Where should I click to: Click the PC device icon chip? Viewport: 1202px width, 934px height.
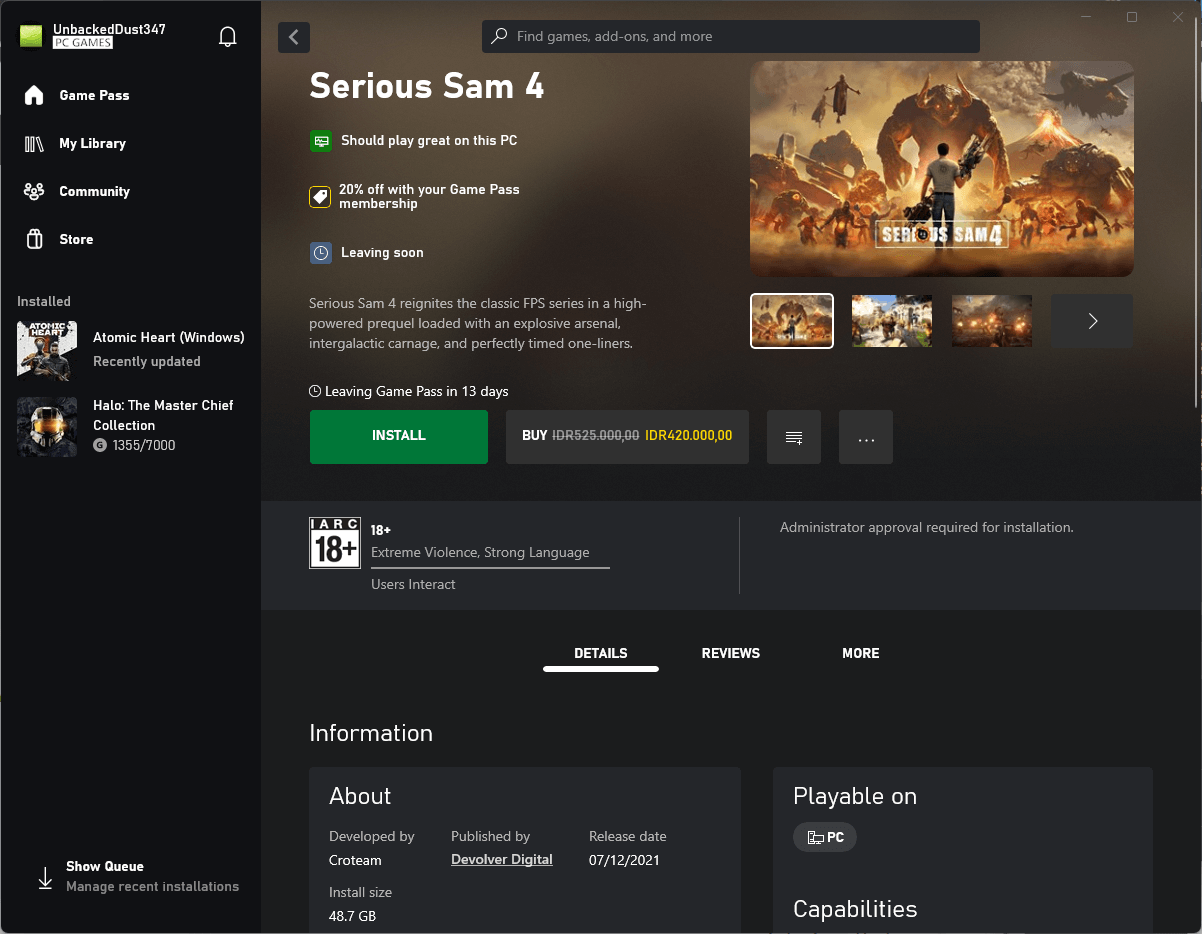click(825, 838)
